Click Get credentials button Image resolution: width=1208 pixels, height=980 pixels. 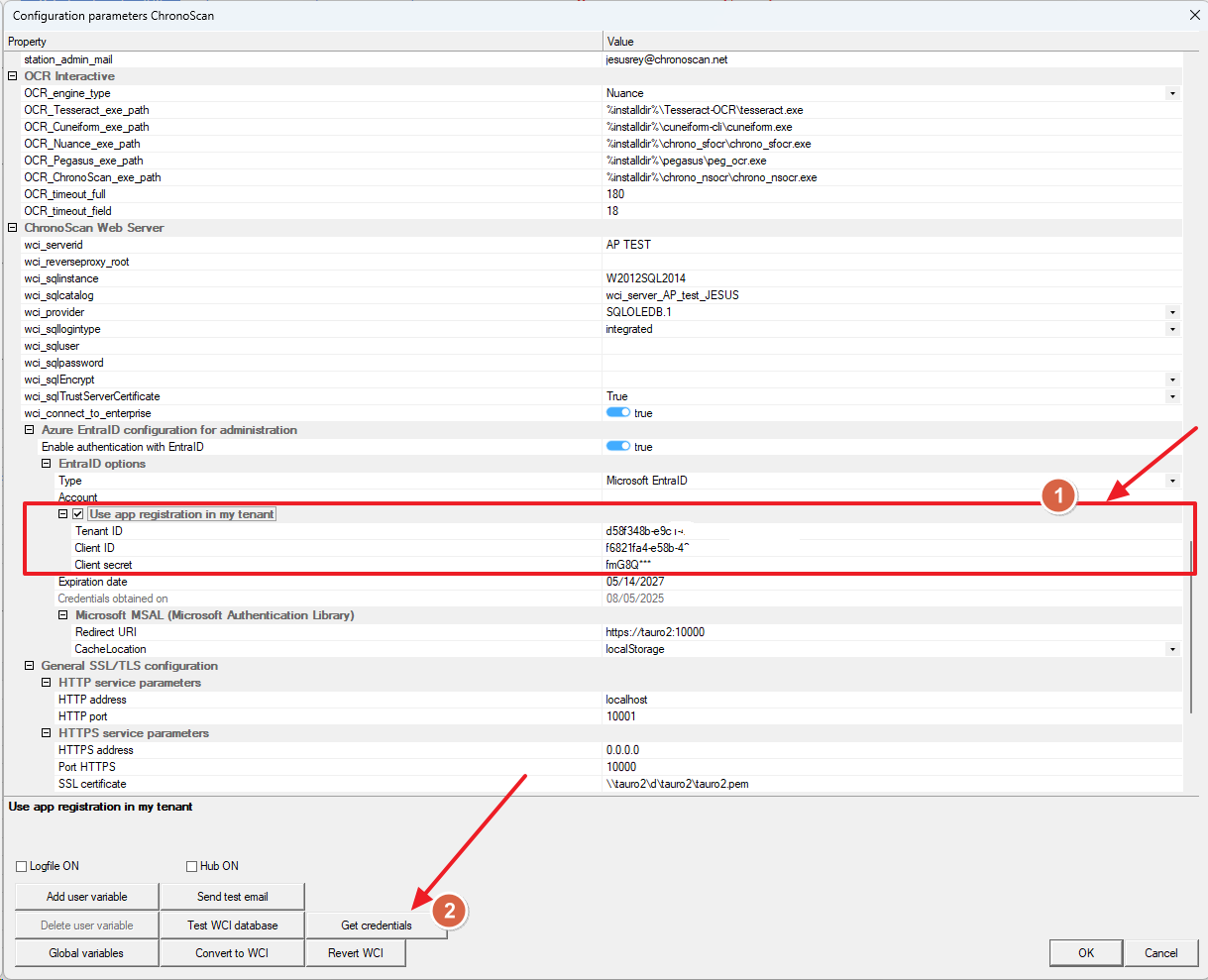tap(377, 926)
